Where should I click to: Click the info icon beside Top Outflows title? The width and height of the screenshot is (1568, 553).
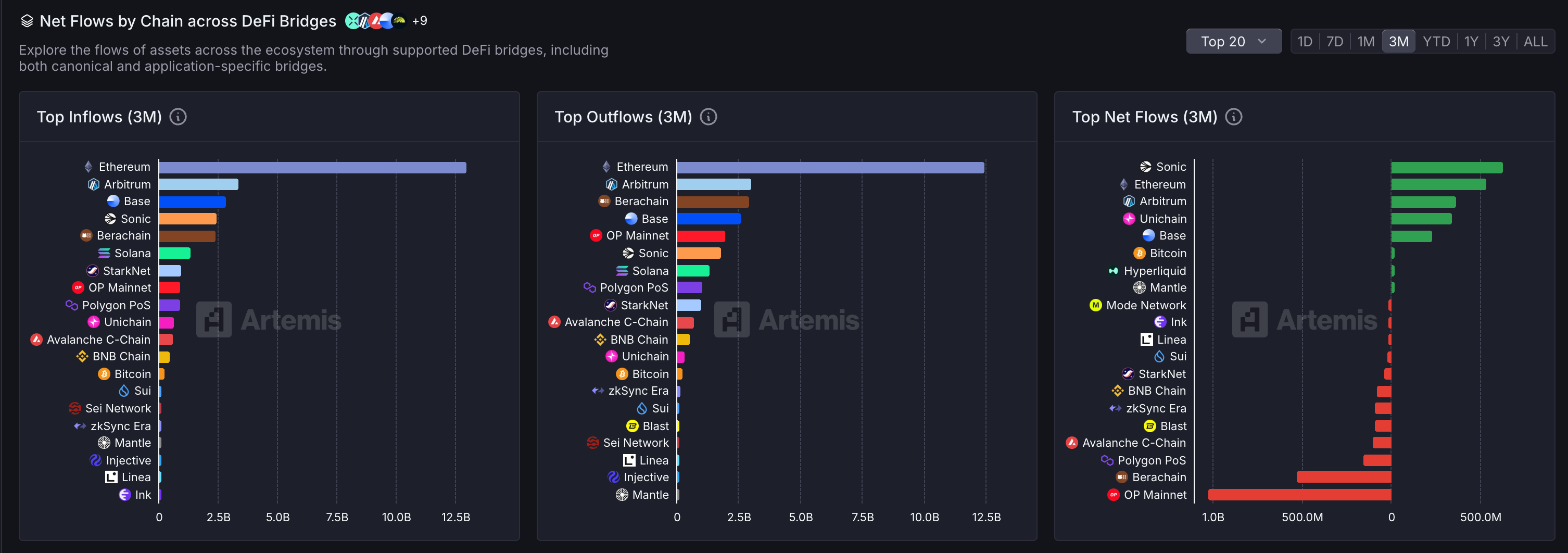pyautogui.click(x=708, y=117)
